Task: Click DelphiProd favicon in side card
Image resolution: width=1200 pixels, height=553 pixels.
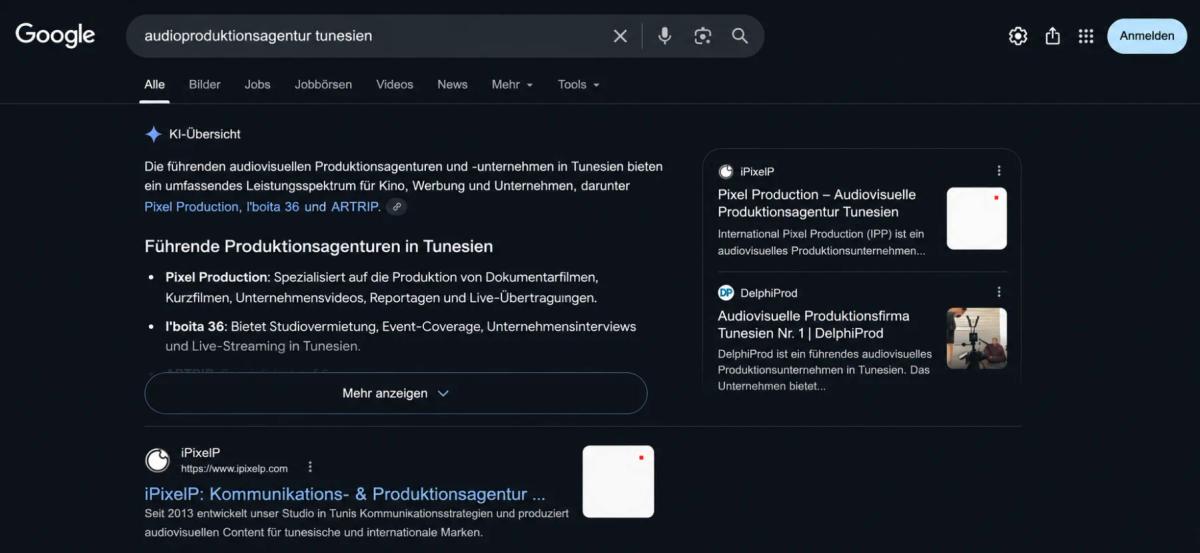Action: pos(726,293)
